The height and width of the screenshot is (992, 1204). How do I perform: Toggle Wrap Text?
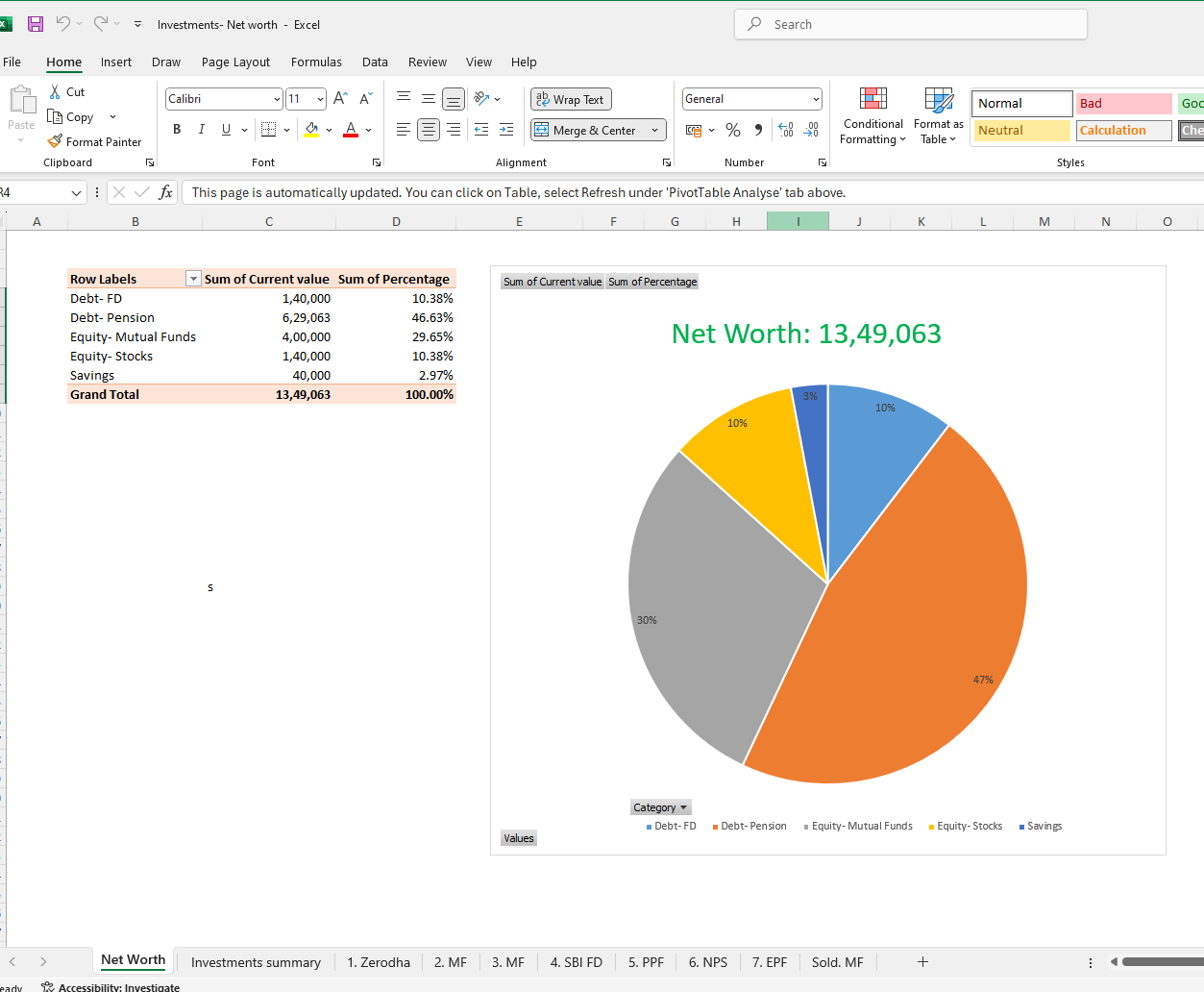click(571, 99)
